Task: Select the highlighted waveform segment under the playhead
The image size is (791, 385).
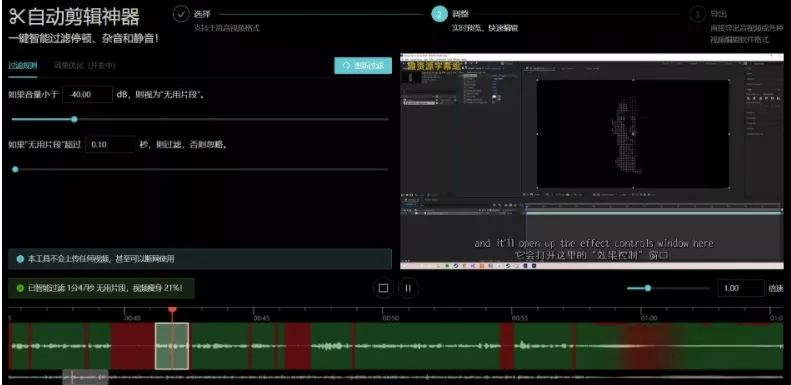Action: 172,346
